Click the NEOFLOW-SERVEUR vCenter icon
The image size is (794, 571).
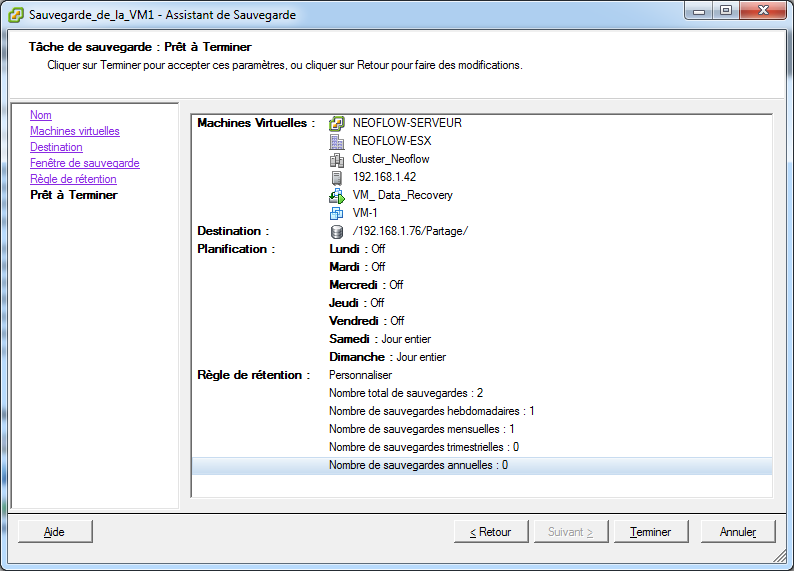337,124
